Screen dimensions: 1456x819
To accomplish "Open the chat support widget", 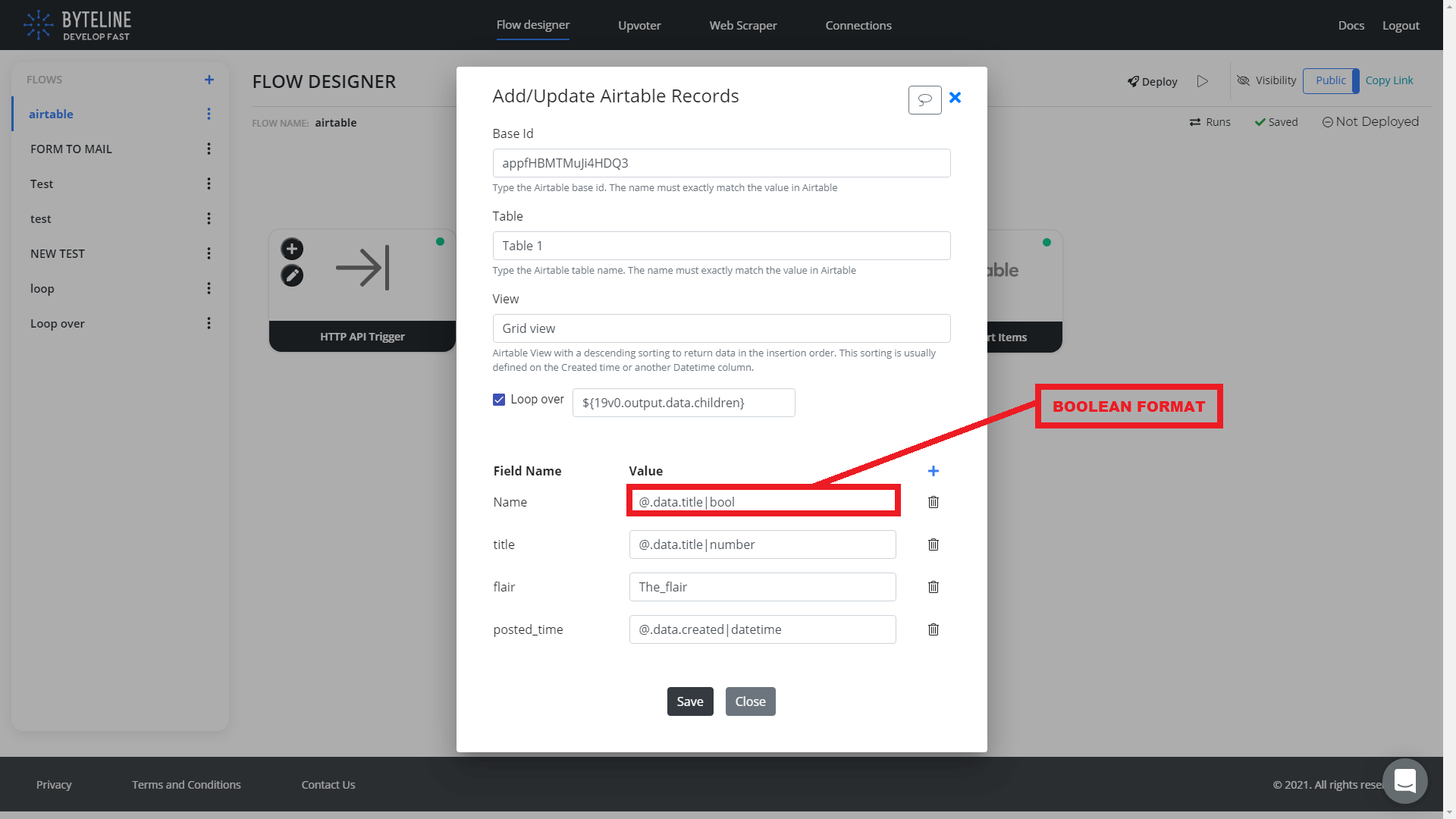I will click(x=1405, y=780).
